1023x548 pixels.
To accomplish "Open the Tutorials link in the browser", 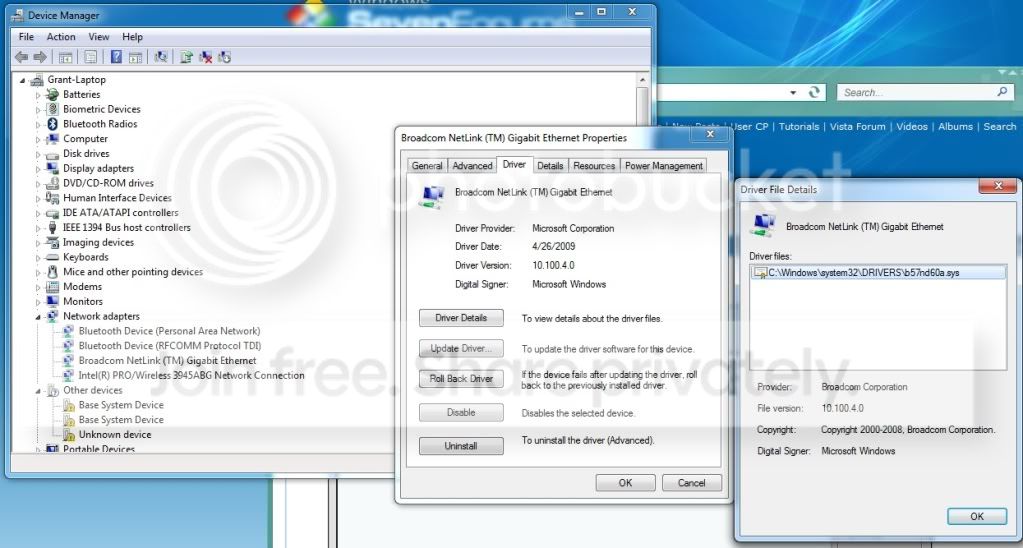I will click(799, 127).
